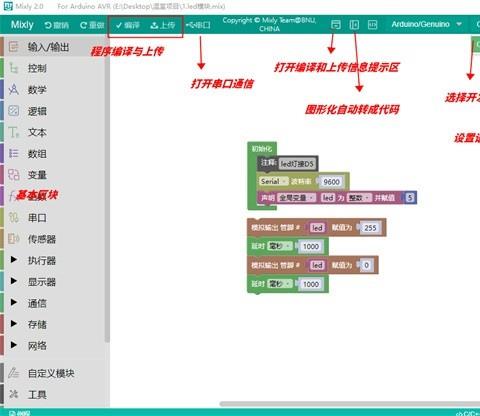Click the led variable name in declaration block
Viewport: 480px width, 416px height.
[328, 198]
